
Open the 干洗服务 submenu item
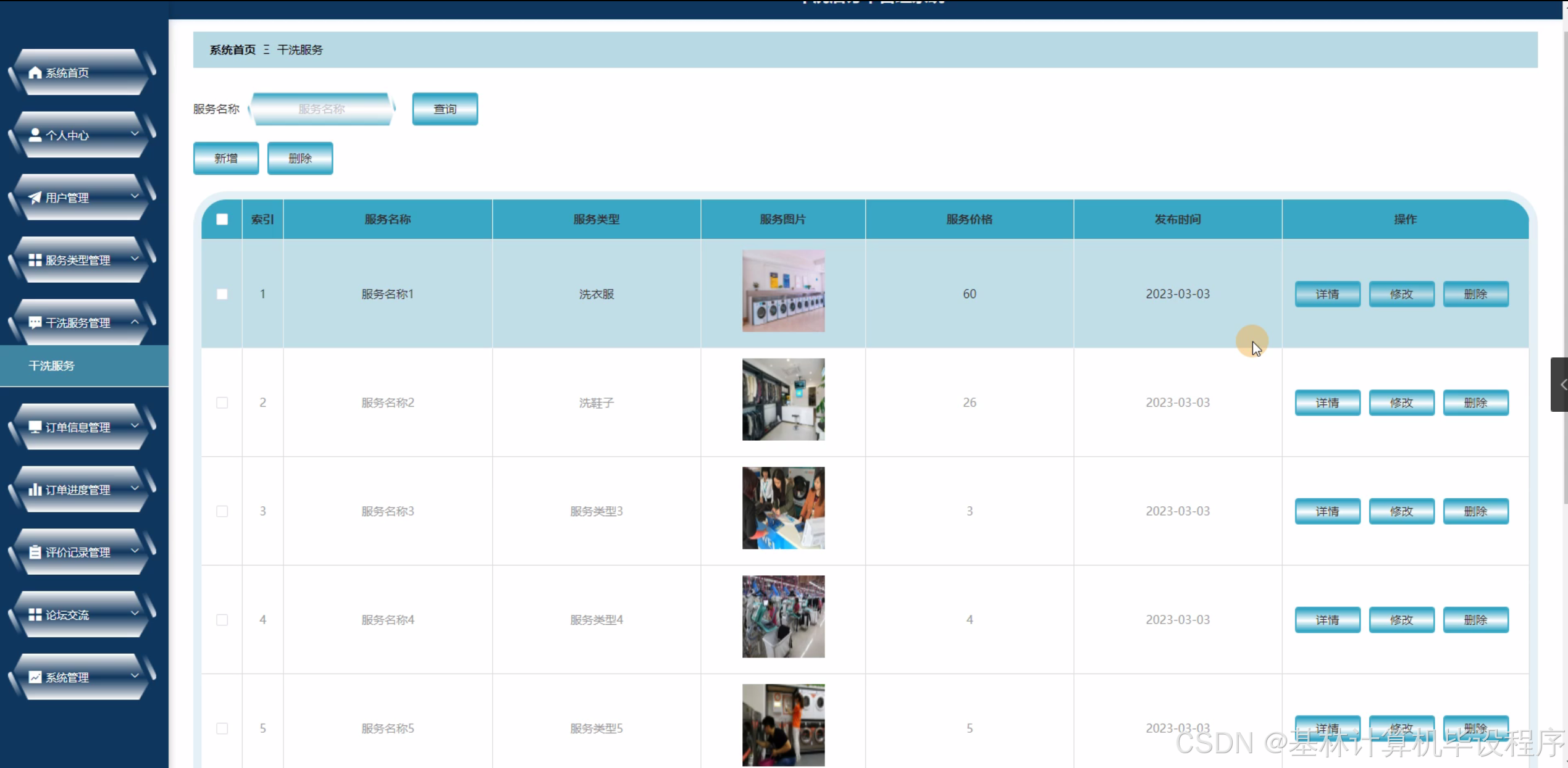(x=52, y=365)
